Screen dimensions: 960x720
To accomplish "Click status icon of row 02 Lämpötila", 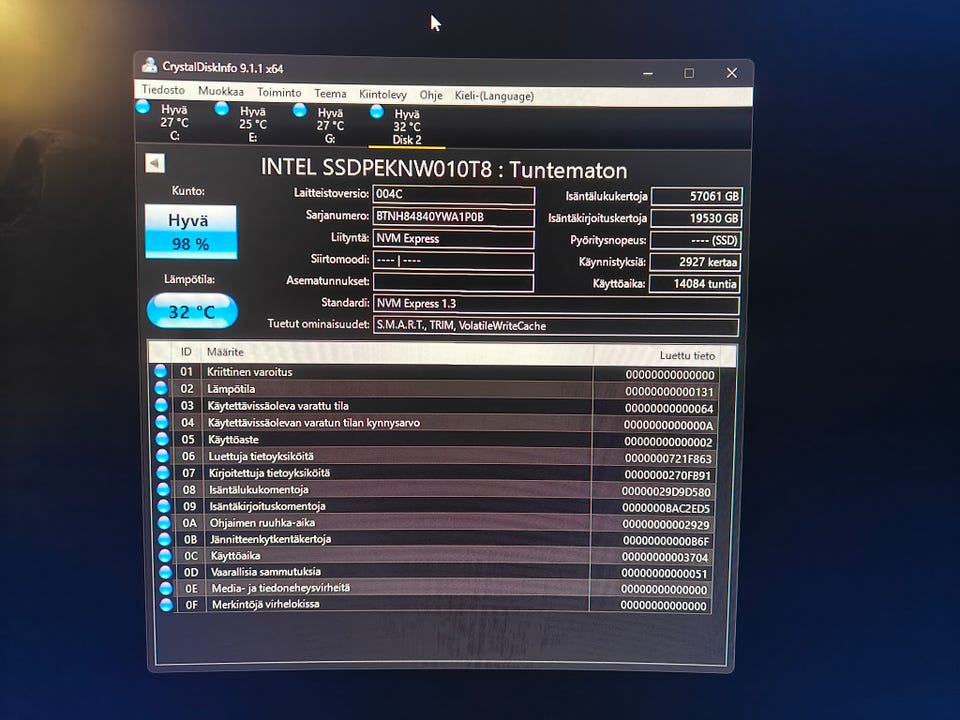I will pyautogui.click(x=161, y=388).
